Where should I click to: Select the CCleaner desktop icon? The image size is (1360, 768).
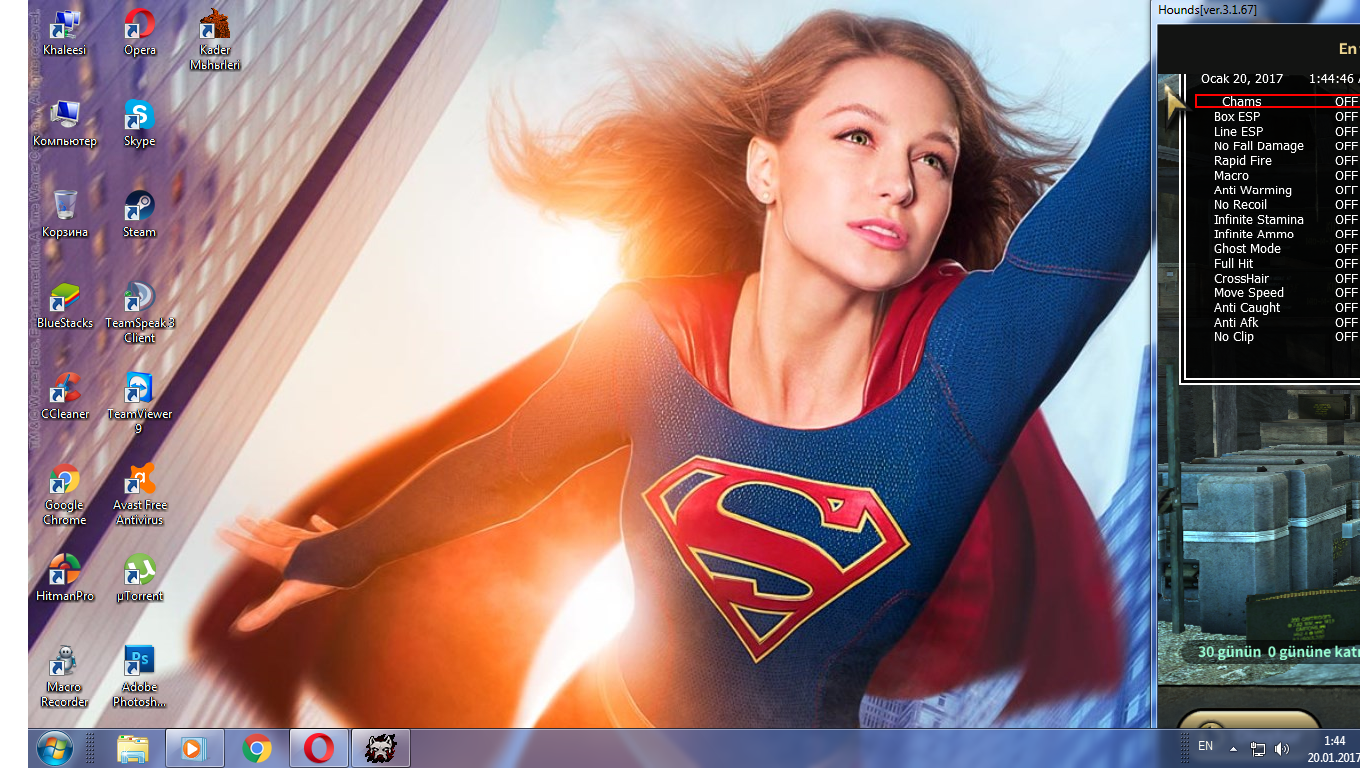click(x=65, y=396)
